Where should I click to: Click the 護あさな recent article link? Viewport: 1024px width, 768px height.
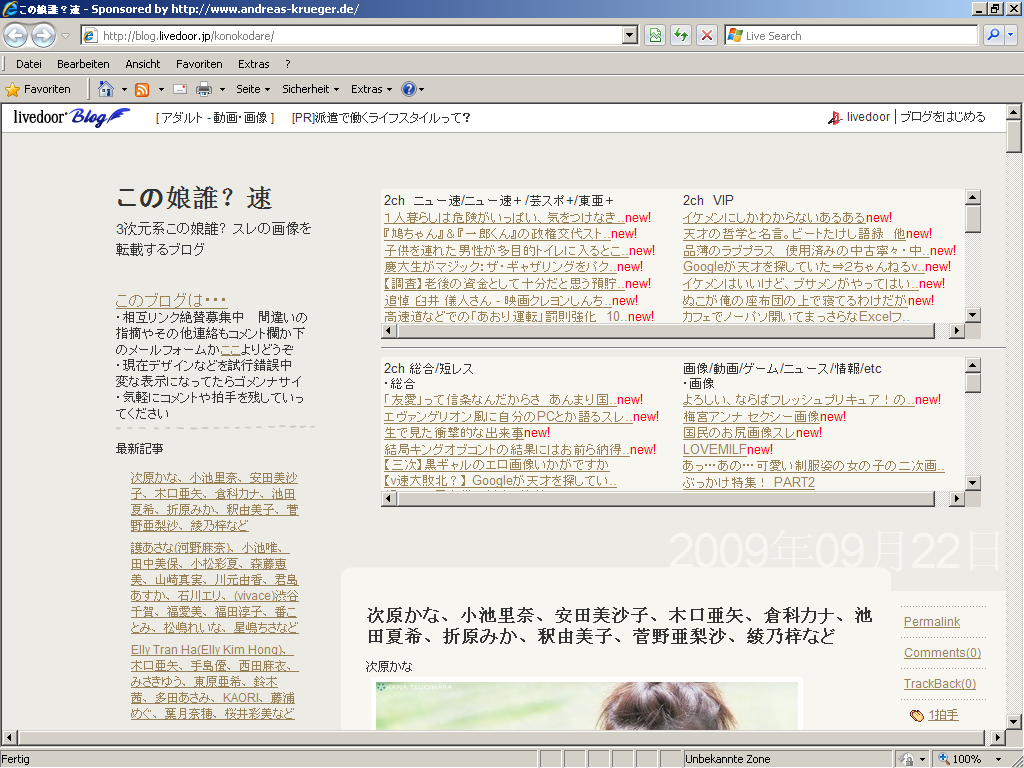[214, 588]
